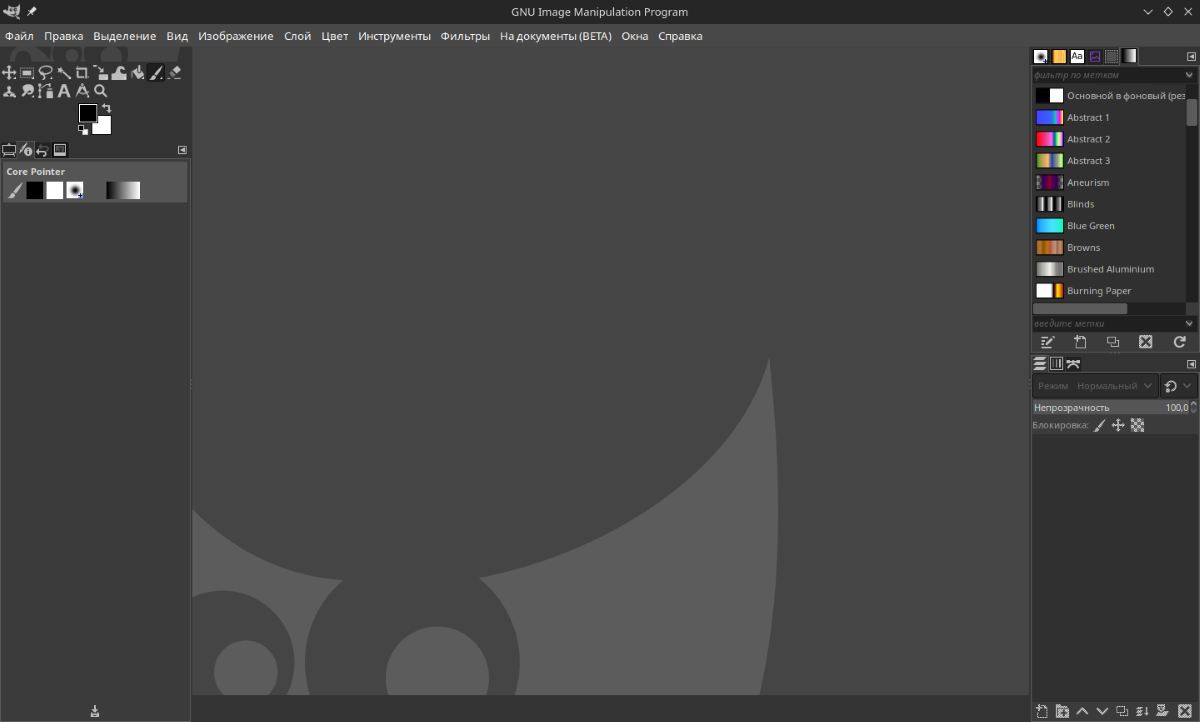Select the Smudge tool
The image size is (1200, 722).
pos(27,91)
